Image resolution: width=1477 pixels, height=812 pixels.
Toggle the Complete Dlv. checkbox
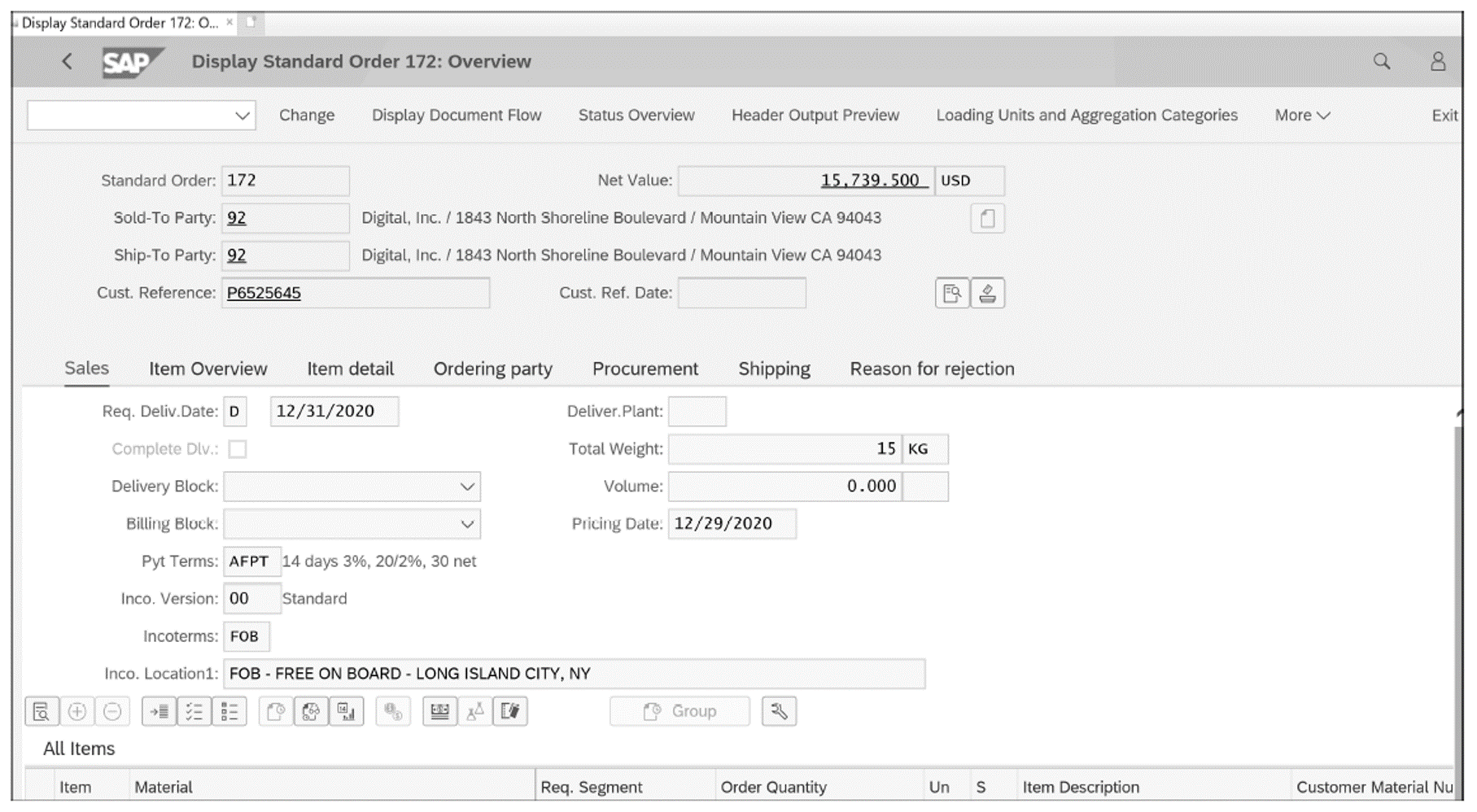click(x=237, y=448)
